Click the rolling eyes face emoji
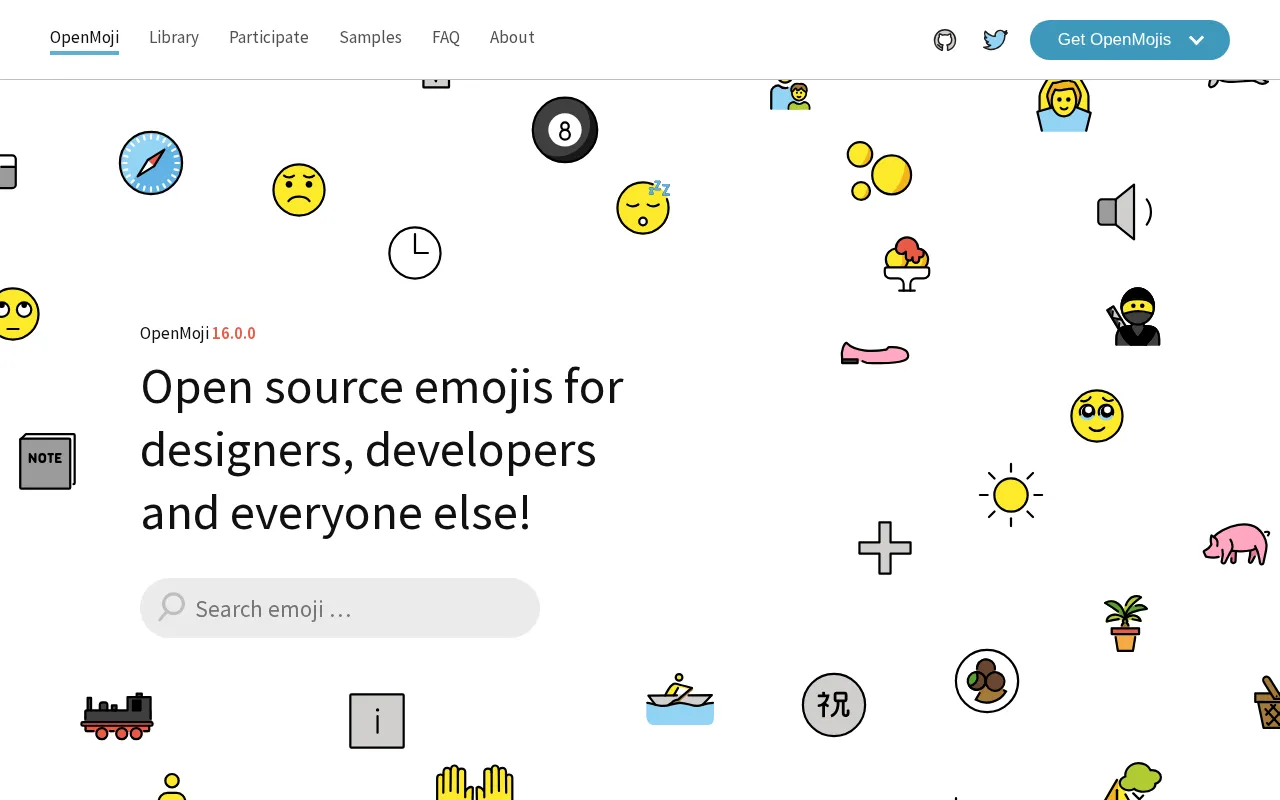The height and width of the screenshot is (800, 1280). [x=15, y=314]
